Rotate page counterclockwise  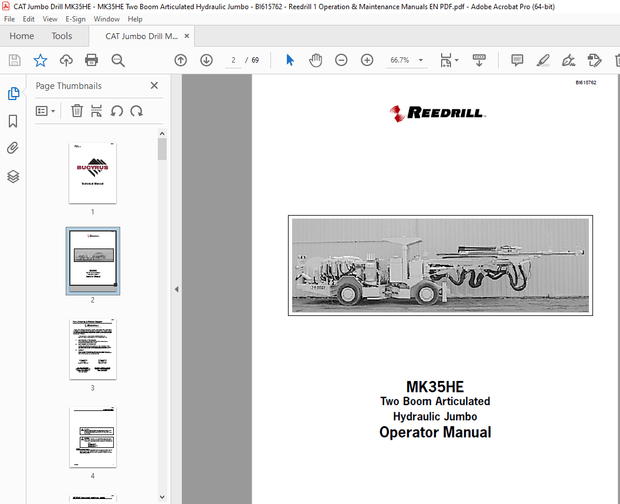click(117, 111)
